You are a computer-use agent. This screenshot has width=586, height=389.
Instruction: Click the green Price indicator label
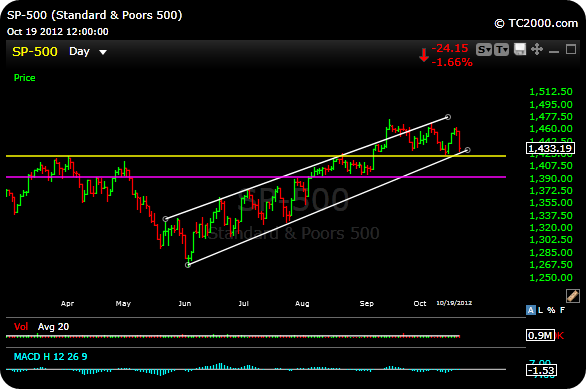[25, 78]
